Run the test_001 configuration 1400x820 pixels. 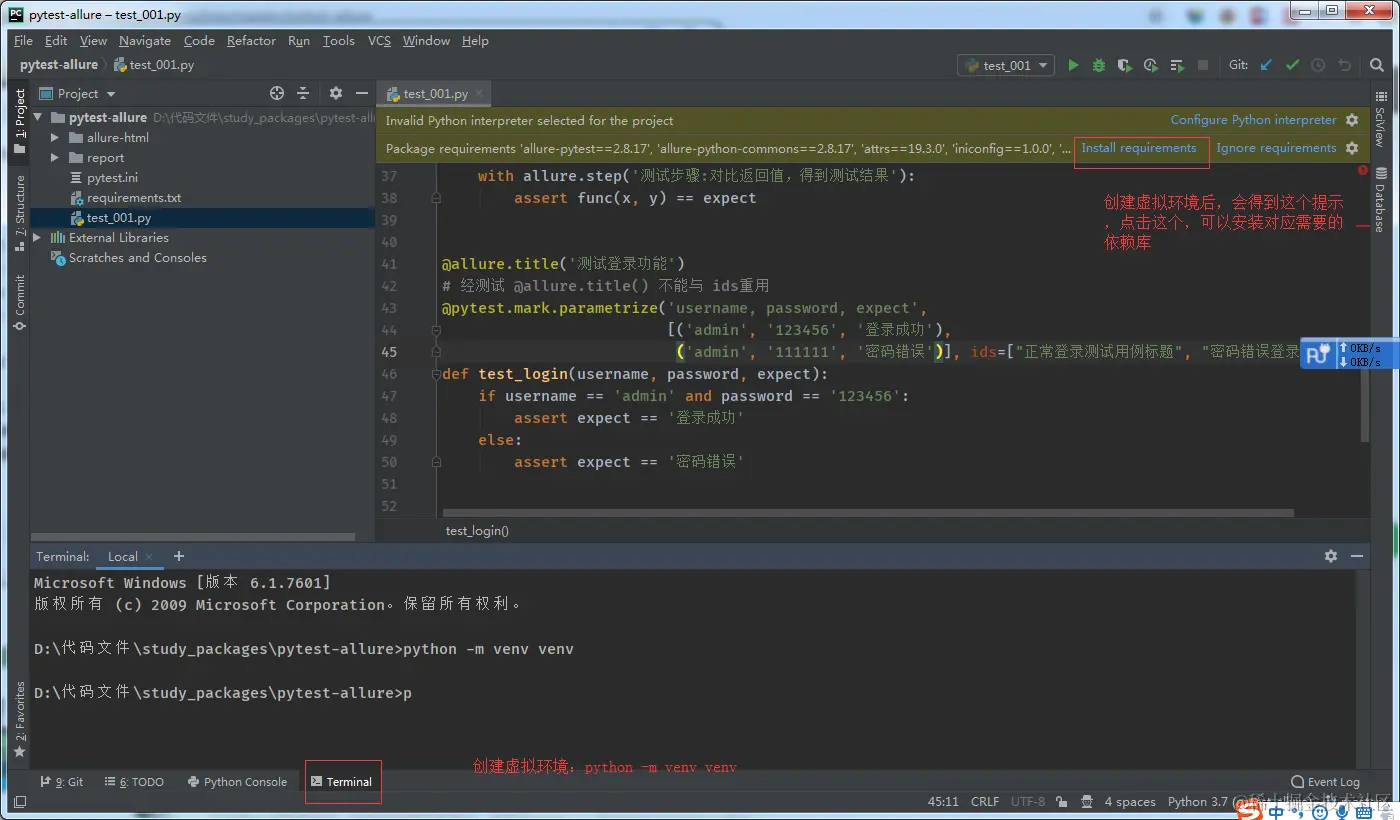point(1072,64)
